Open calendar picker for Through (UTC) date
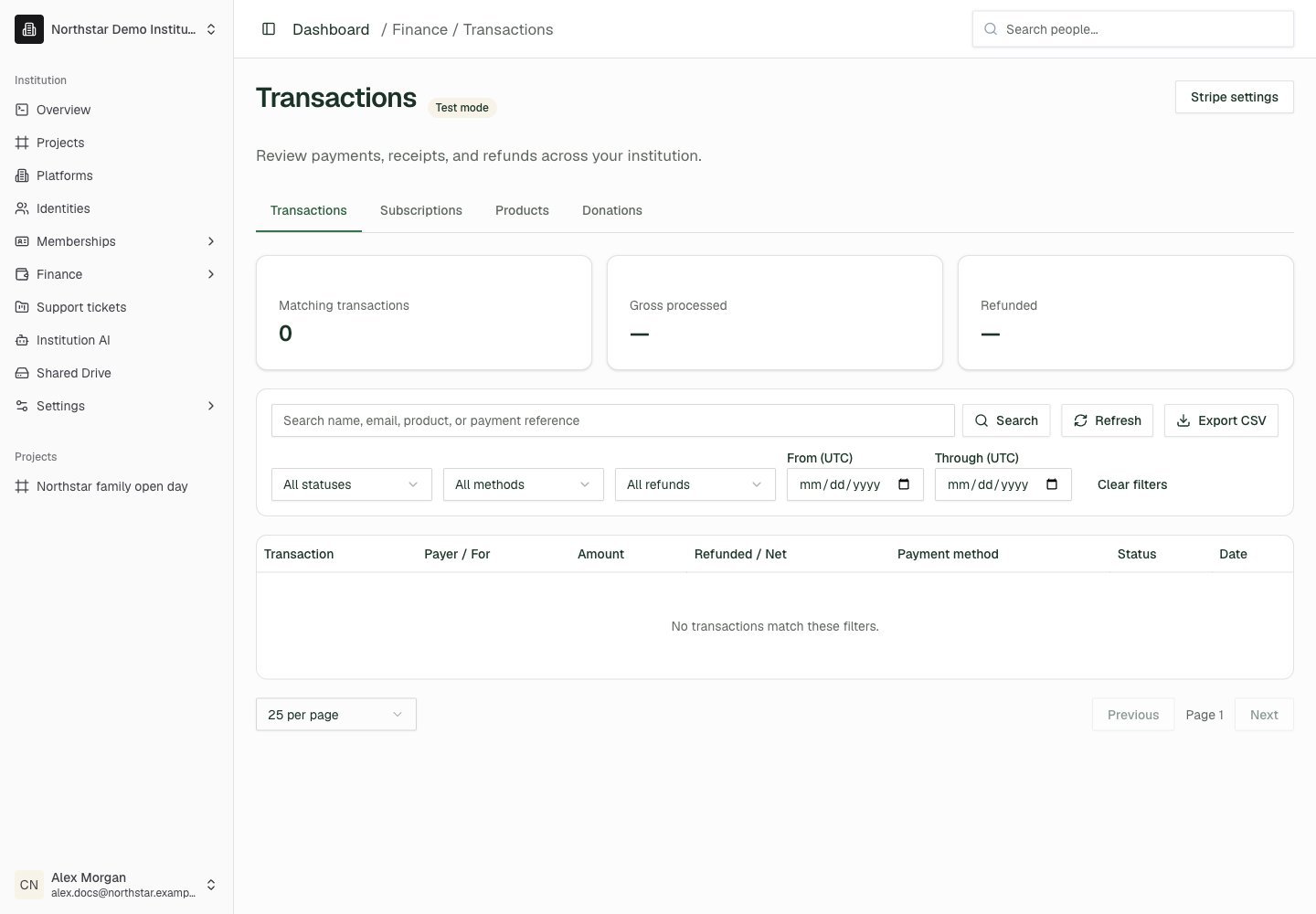Screen dimensions: 1316x914 (x=1052, y=484)
